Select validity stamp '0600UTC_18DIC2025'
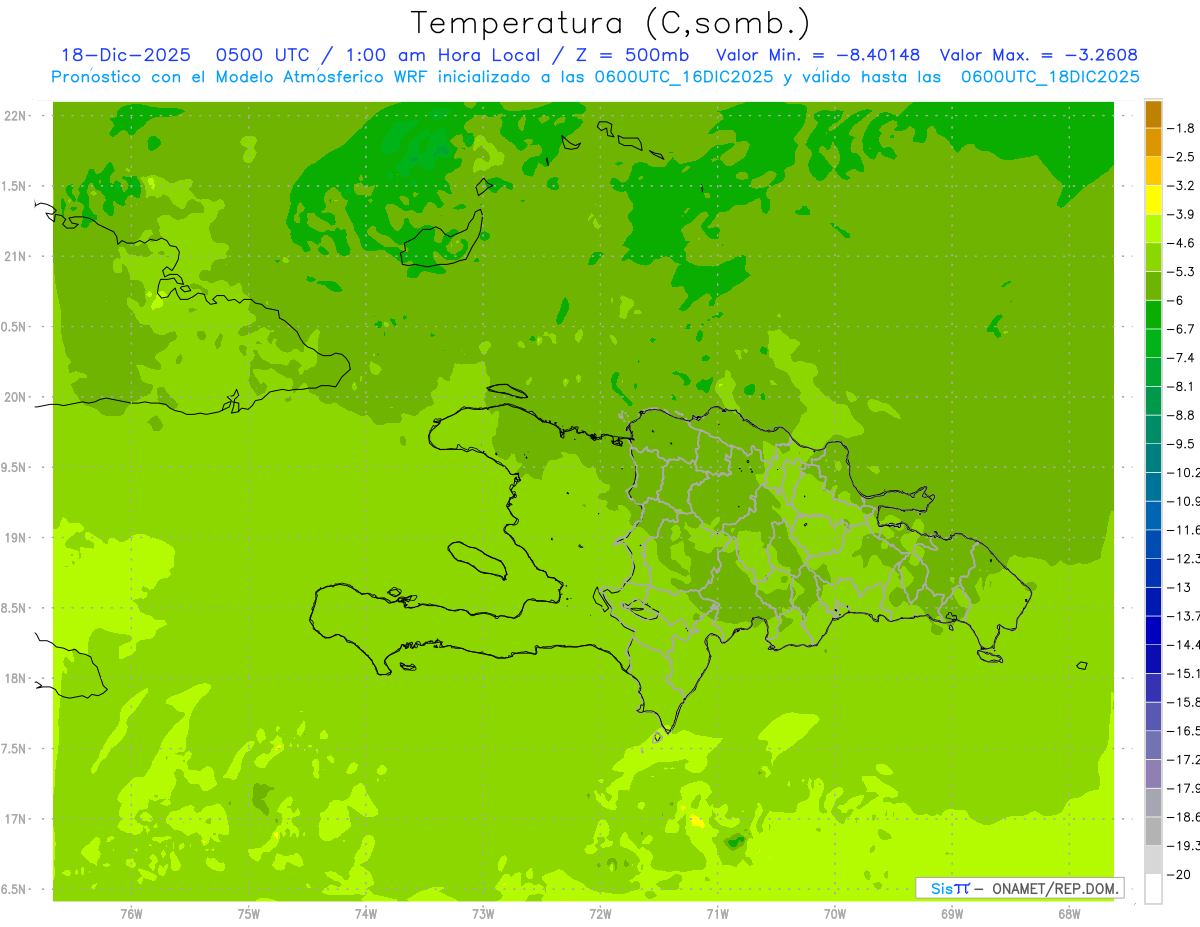Viewport: 1200px width, 927px height. tap(1049, 77)
